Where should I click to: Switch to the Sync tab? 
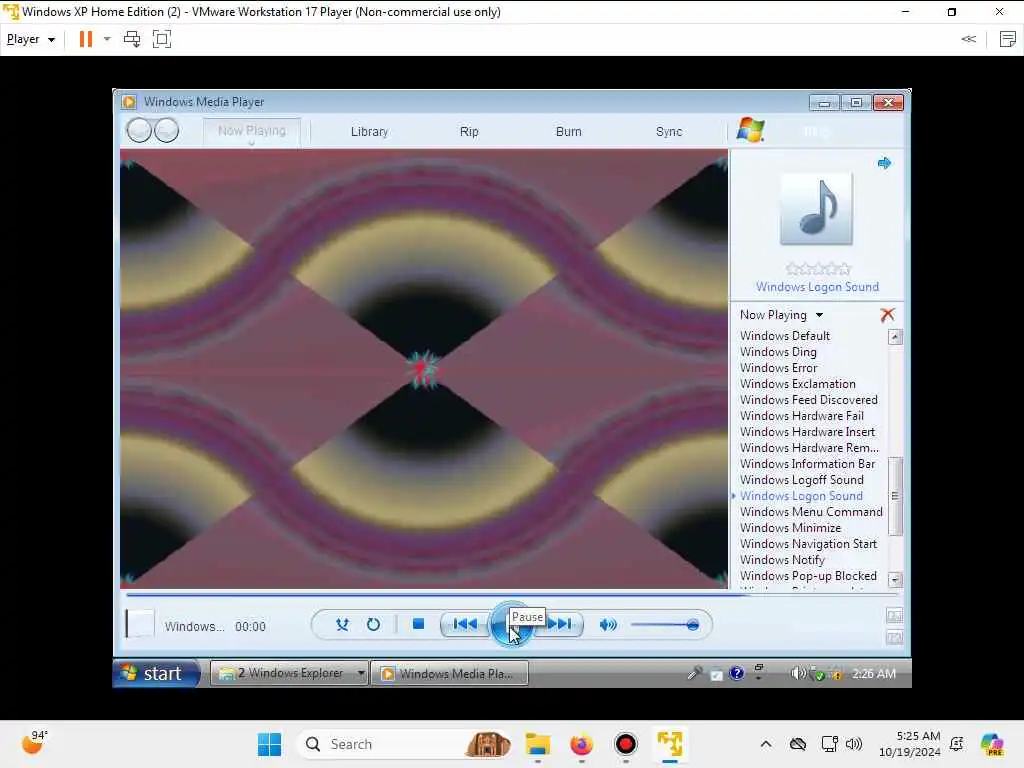[669, 131]
